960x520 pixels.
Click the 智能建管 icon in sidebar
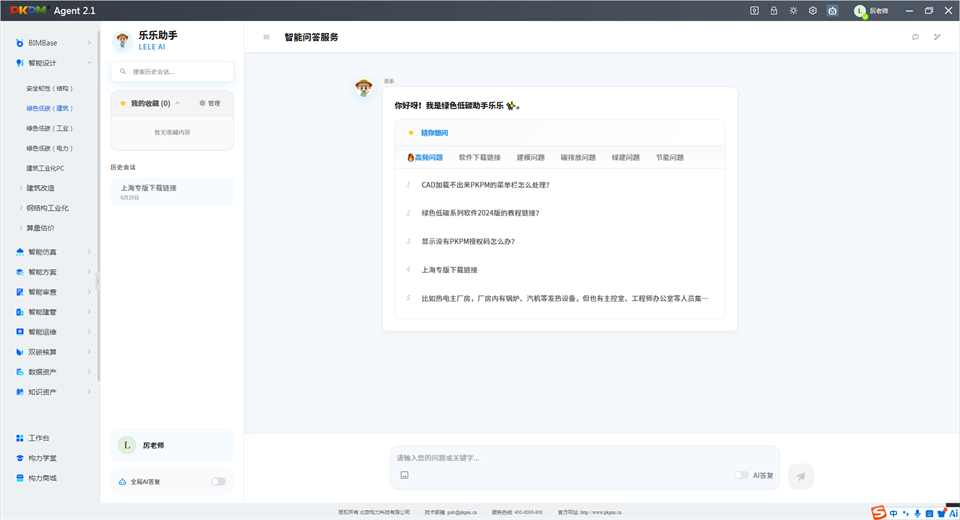20,312
